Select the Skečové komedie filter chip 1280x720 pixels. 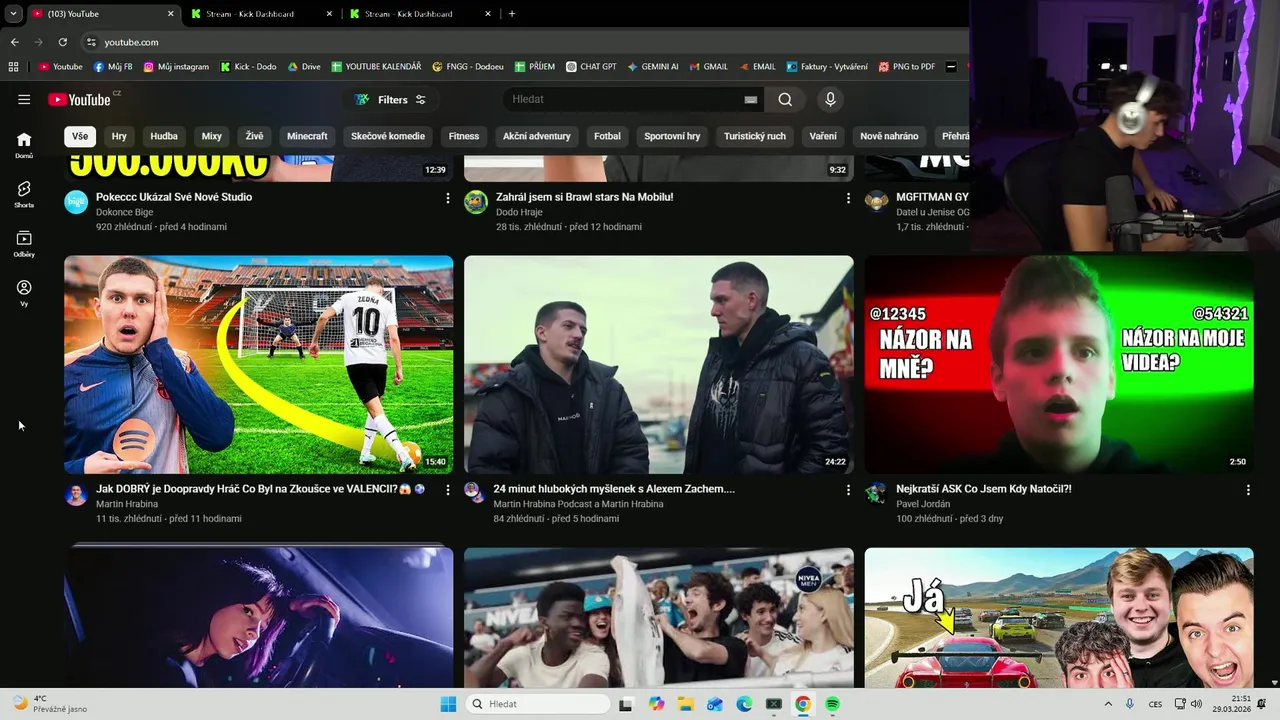pyautogui.click(x=388, y=136)
